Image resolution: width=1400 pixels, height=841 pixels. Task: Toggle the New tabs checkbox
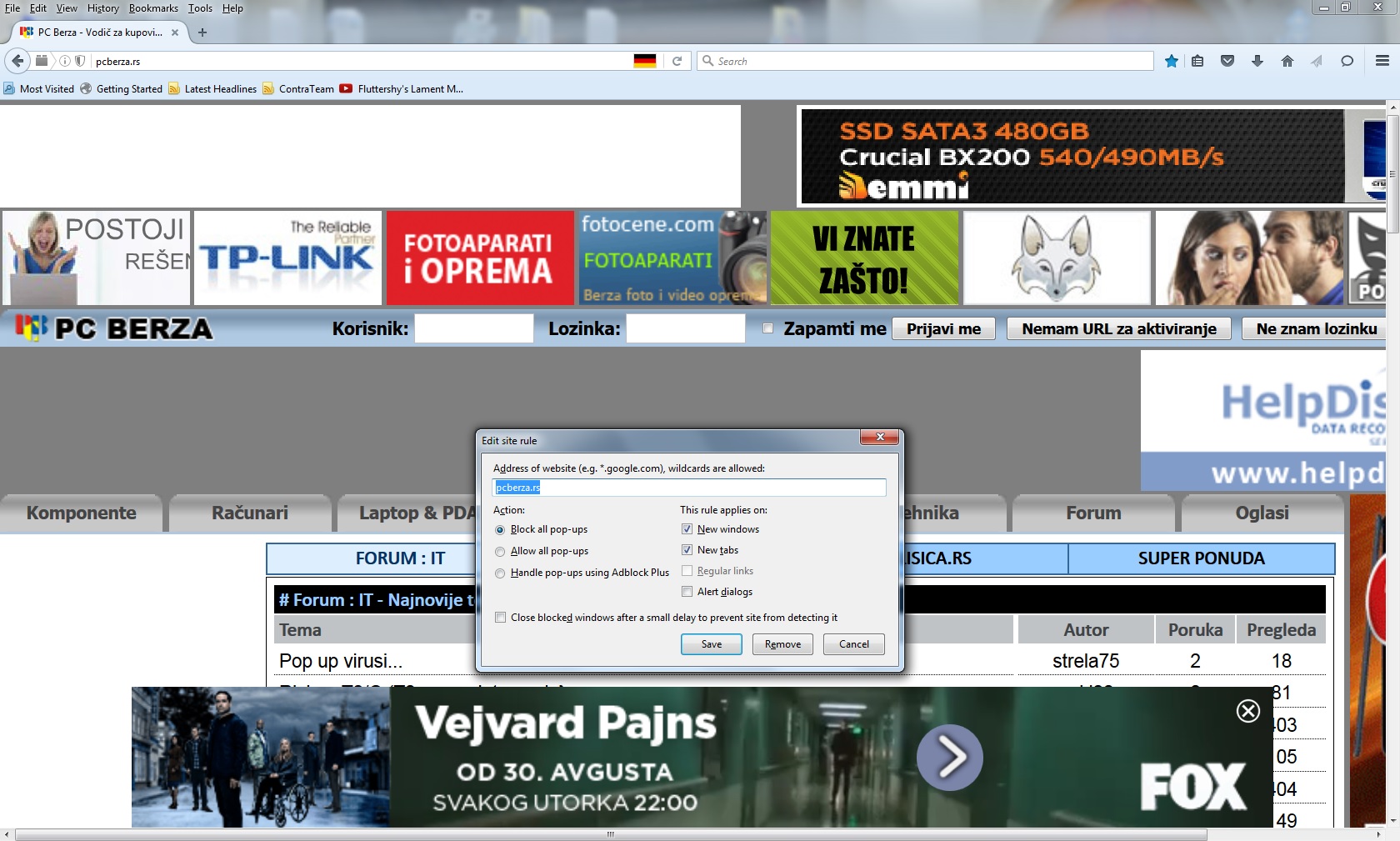(687, 550)
